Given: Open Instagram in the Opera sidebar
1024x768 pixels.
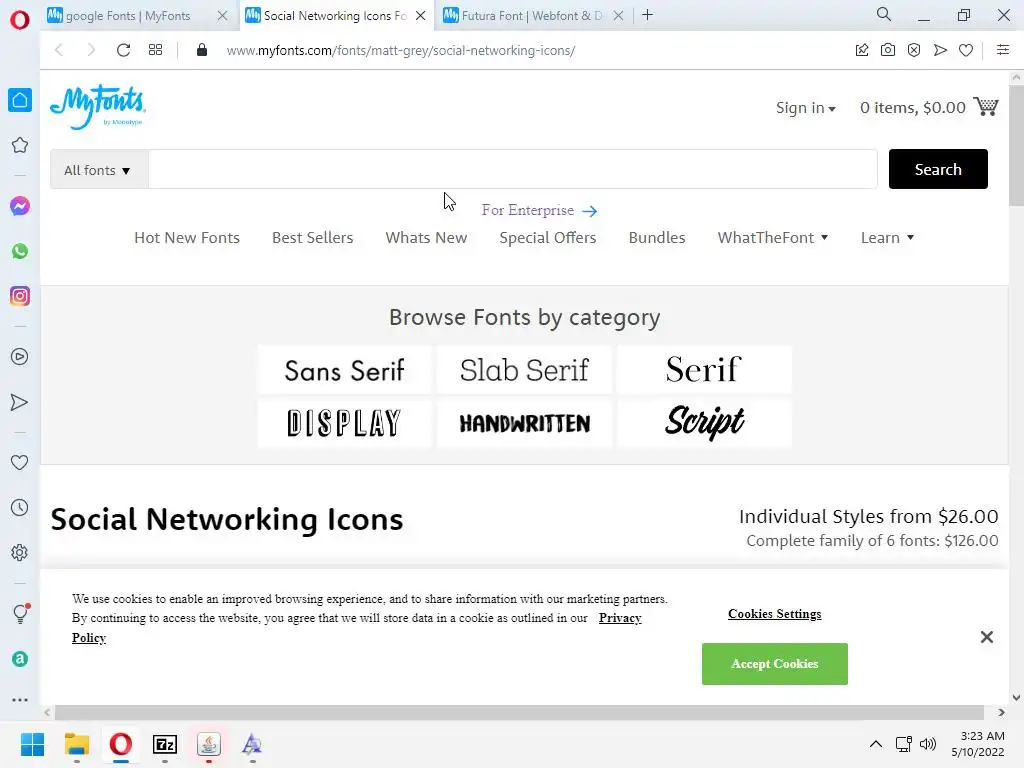Looking at the screenshot, I should pos(20,296).
